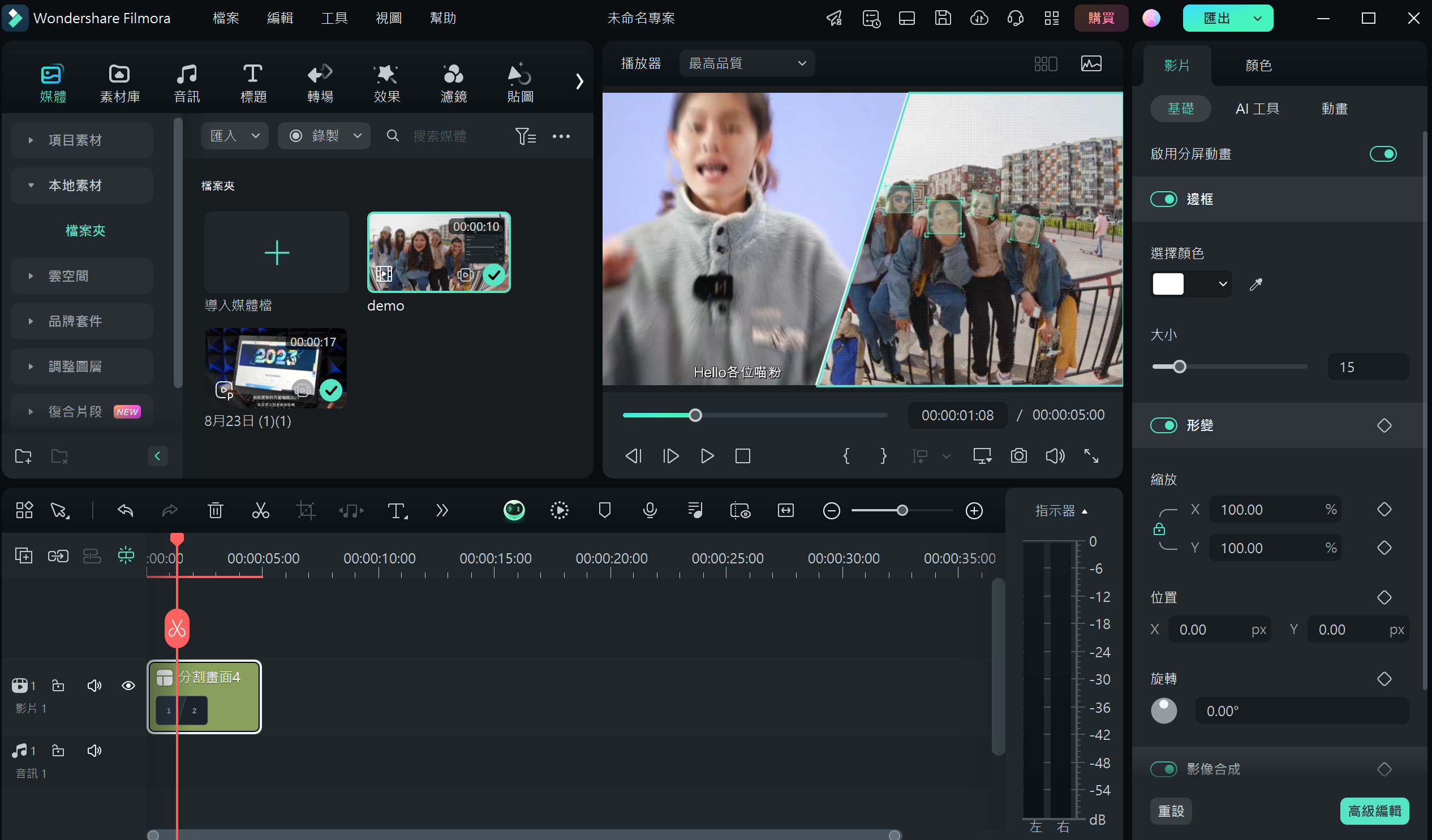Screen dimensions: 1432x840
Task: Open the 濾鏡 filters tab
Action: [x=453, y=83]
